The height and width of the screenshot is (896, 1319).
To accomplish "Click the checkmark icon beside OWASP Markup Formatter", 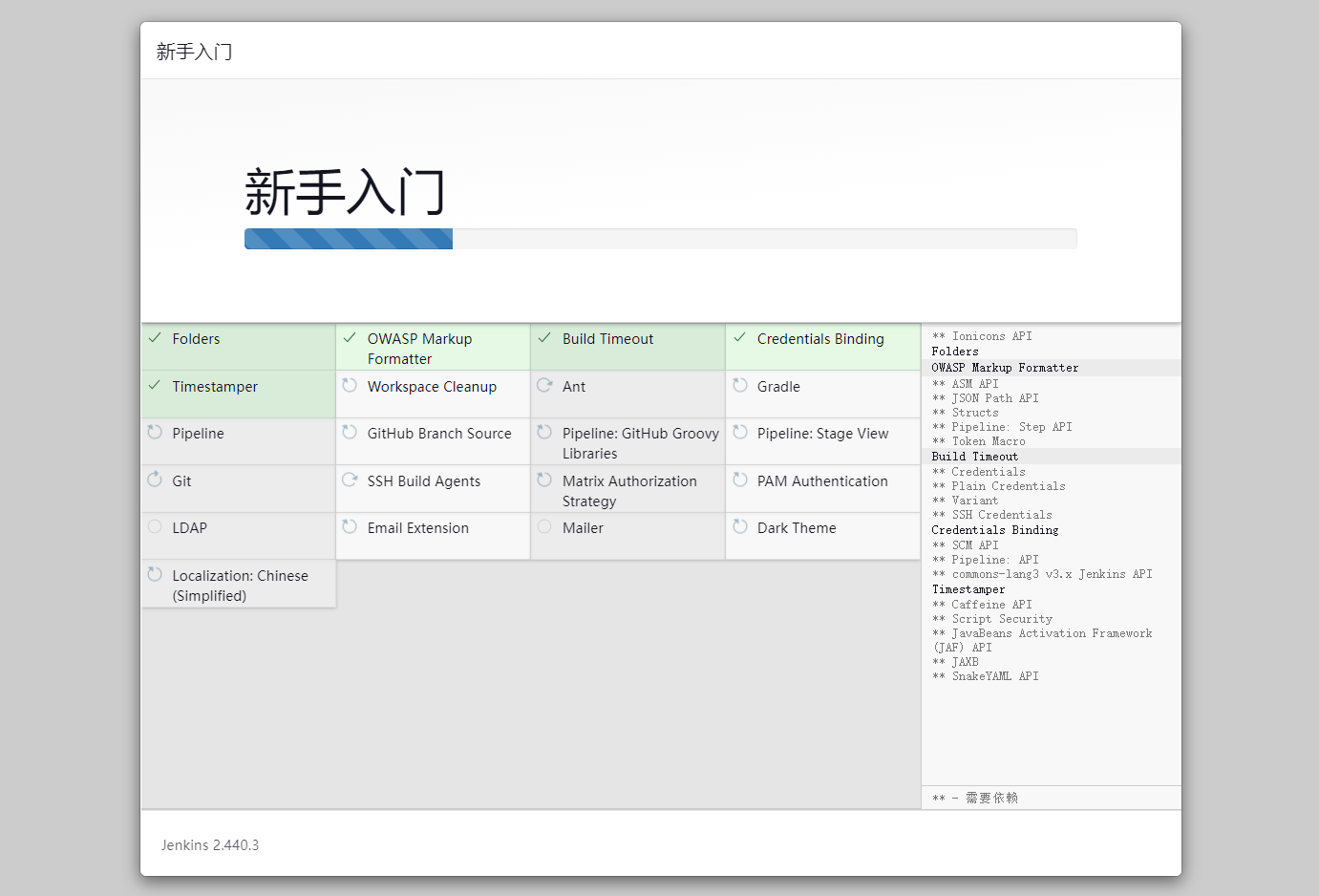I will (350, 338).
